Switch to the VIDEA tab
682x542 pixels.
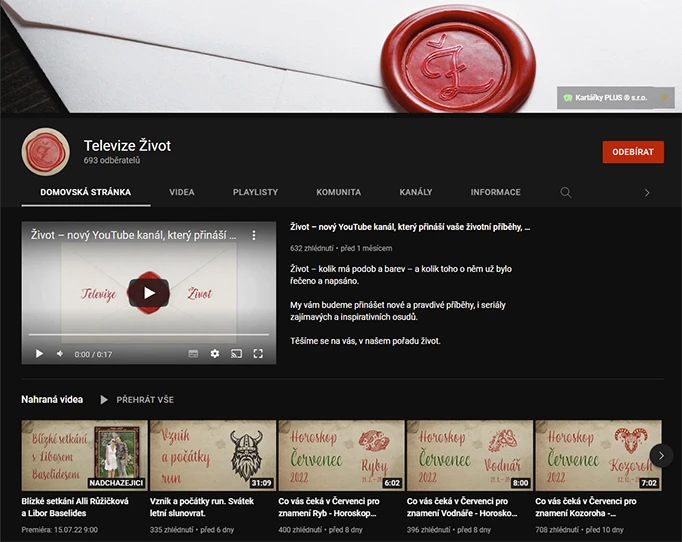(x=182, y=192)
